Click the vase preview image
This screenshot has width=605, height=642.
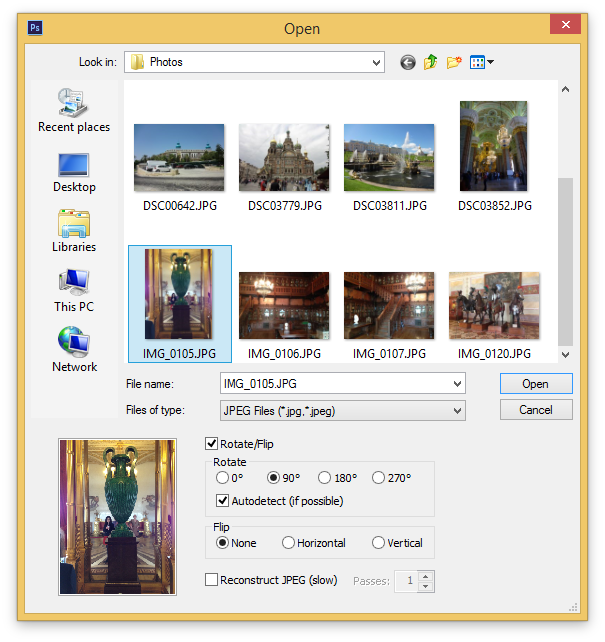click(x=117, y=517)
